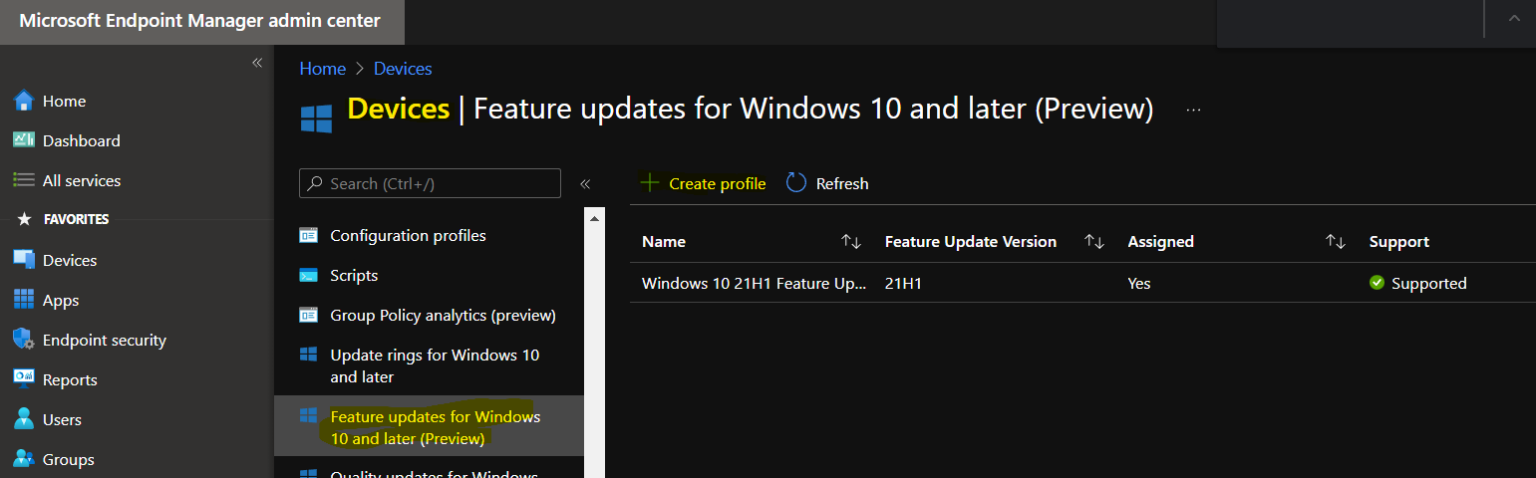
Task: Collapse the Devices blade menu chevron
Action: tap(585, 184)
